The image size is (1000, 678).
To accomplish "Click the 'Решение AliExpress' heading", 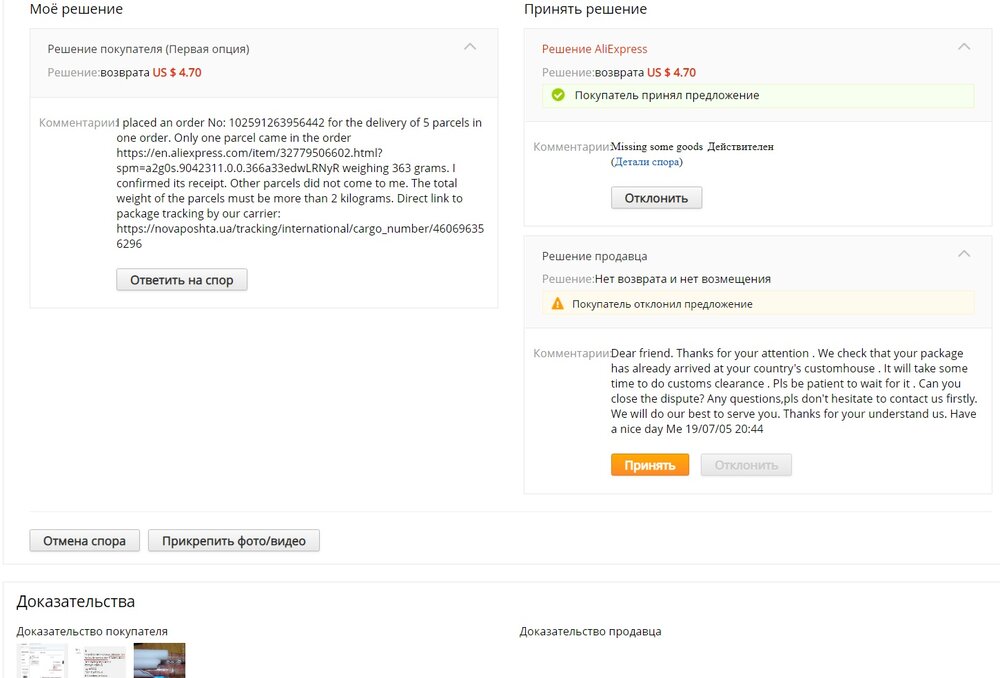I will point(594,49).
